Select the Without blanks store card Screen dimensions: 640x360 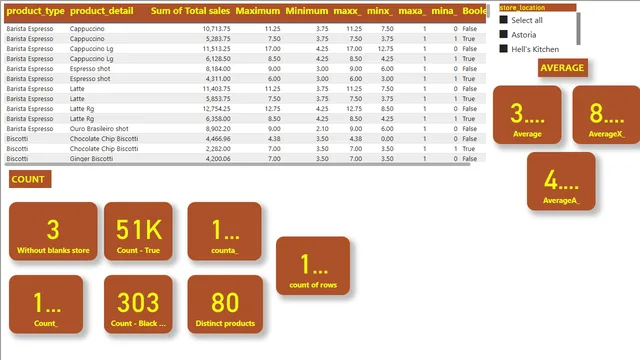coord(53,231)
